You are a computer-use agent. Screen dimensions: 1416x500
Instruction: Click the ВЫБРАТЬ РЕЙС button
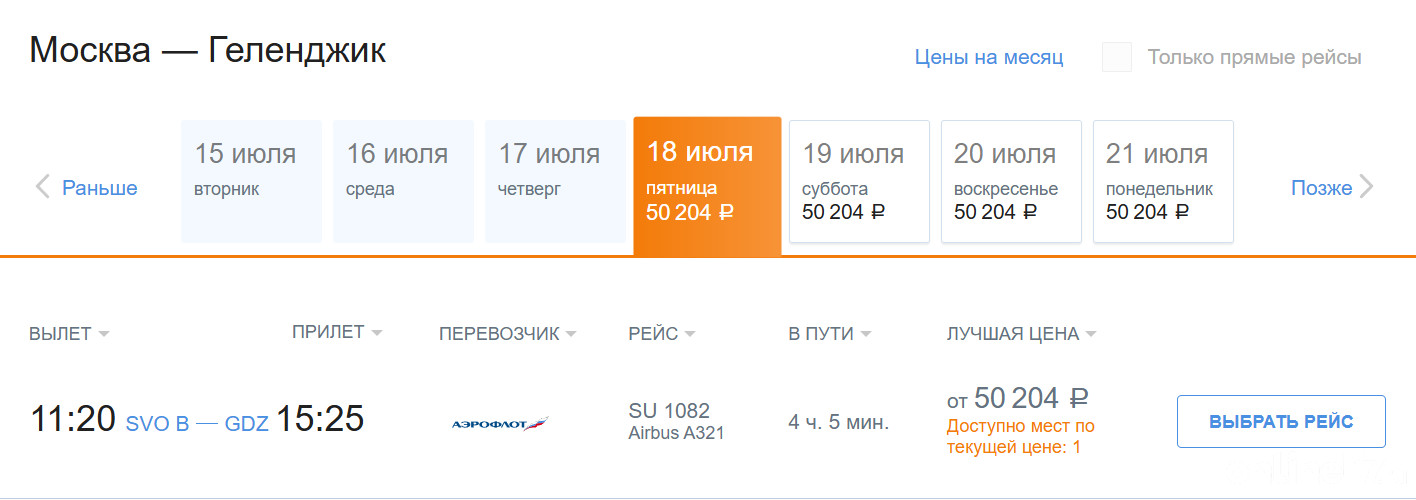tap(1281, 421)
